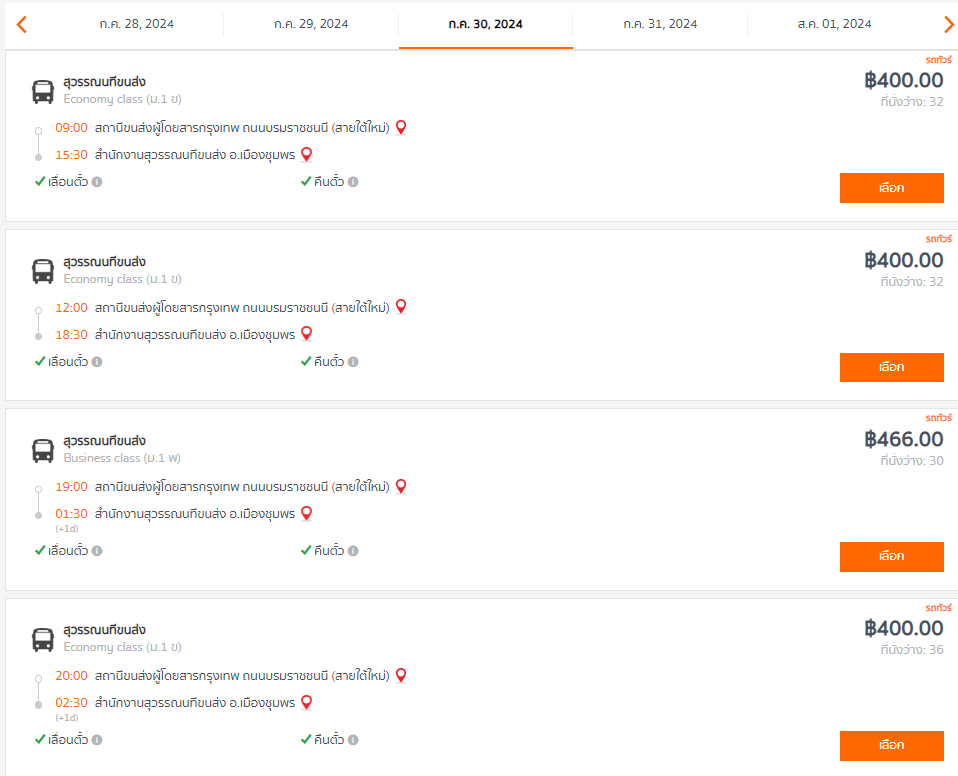Screen dimensions: 958x776
Task: Open map pin for 02:30 arrival office
Action: coord(307,703)
